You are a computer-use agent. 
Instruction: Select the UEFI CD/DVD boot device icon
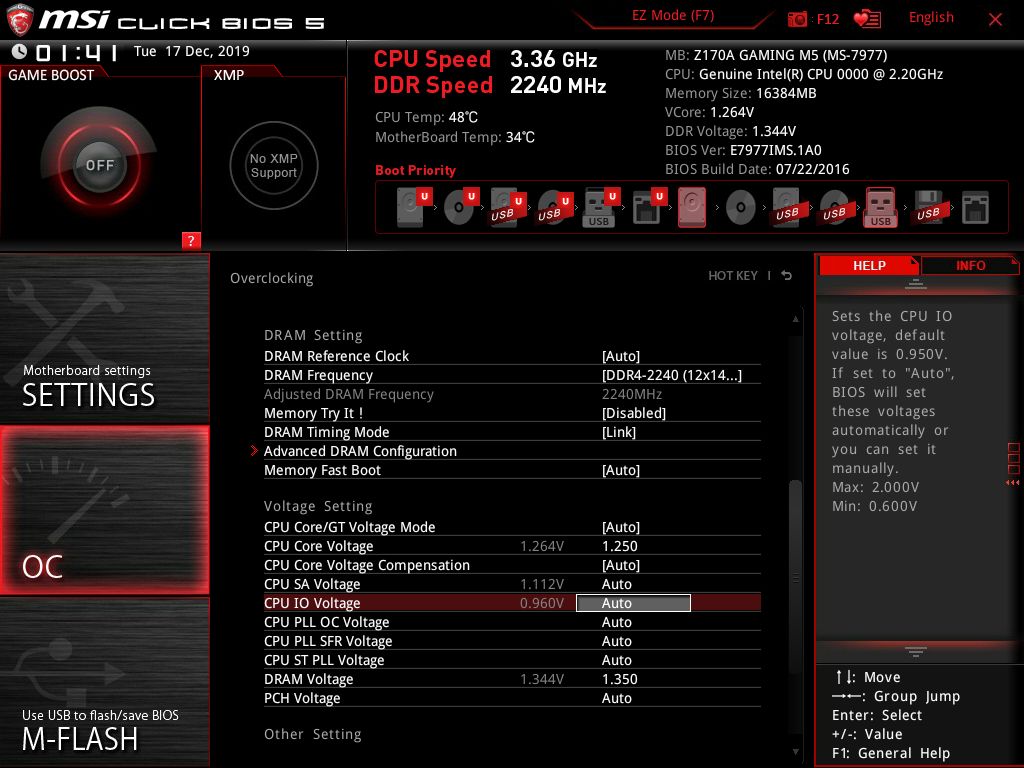[462, 207]
